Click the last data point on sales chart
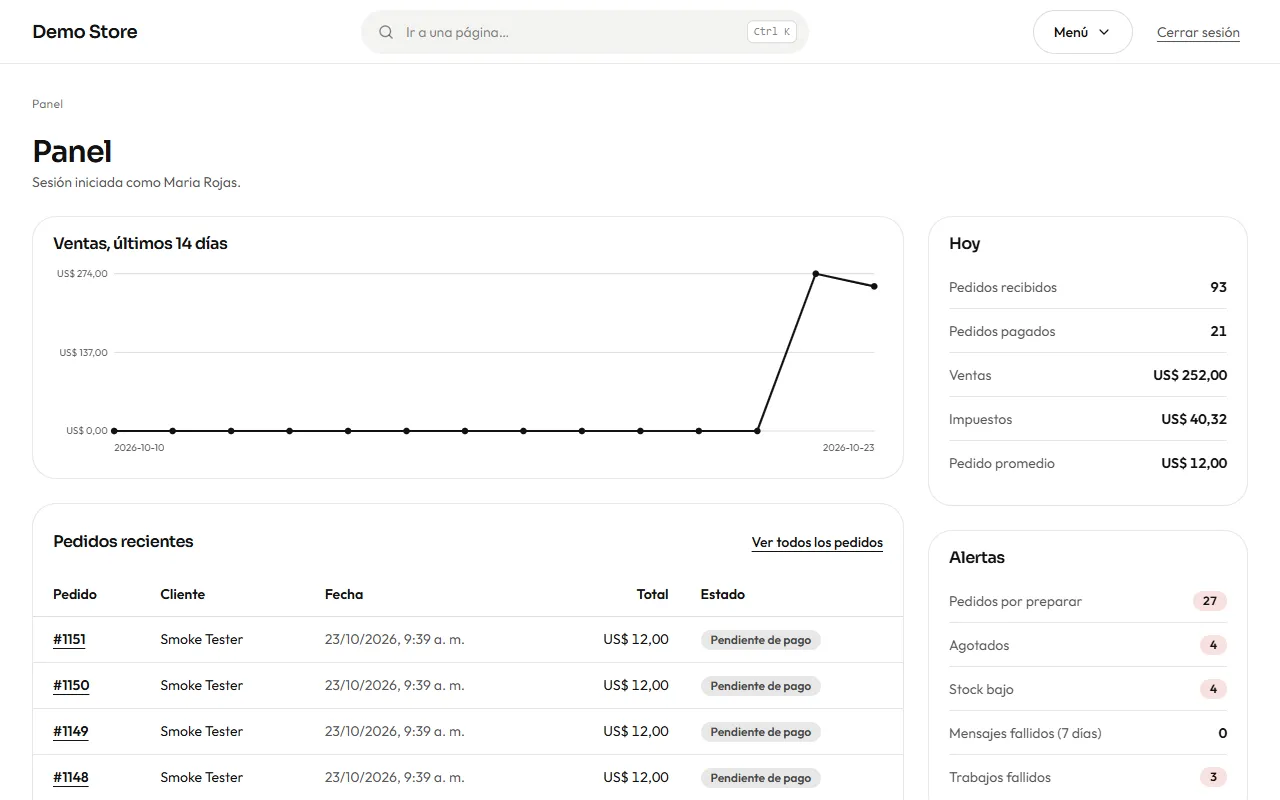The width and height of the screenshot is (1280, 800). [x=874, y=287]
